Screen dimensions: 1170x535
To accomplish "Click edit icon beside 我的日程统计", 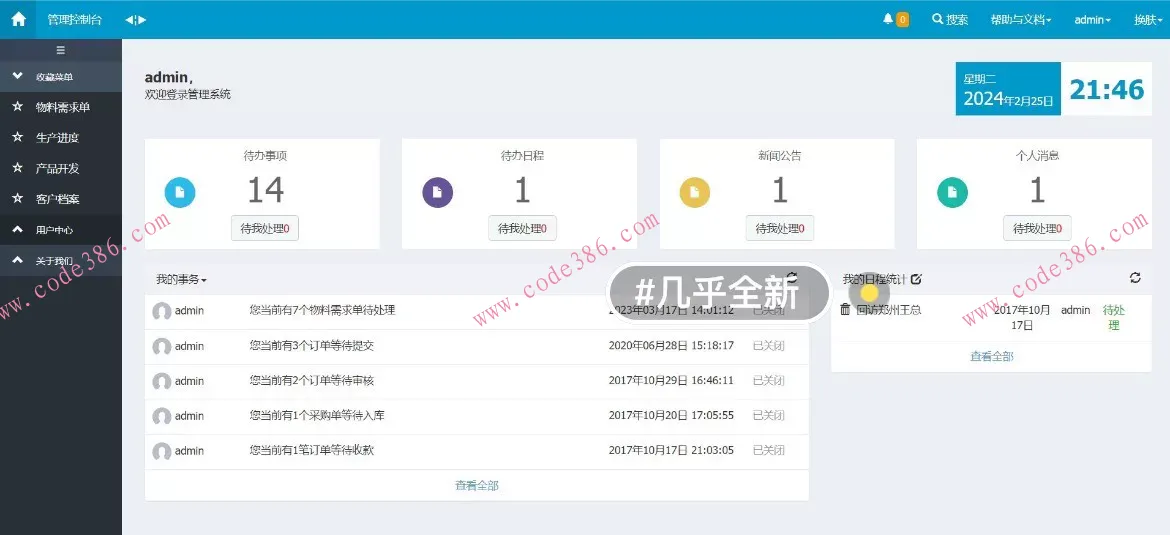I will pos(917,279).
